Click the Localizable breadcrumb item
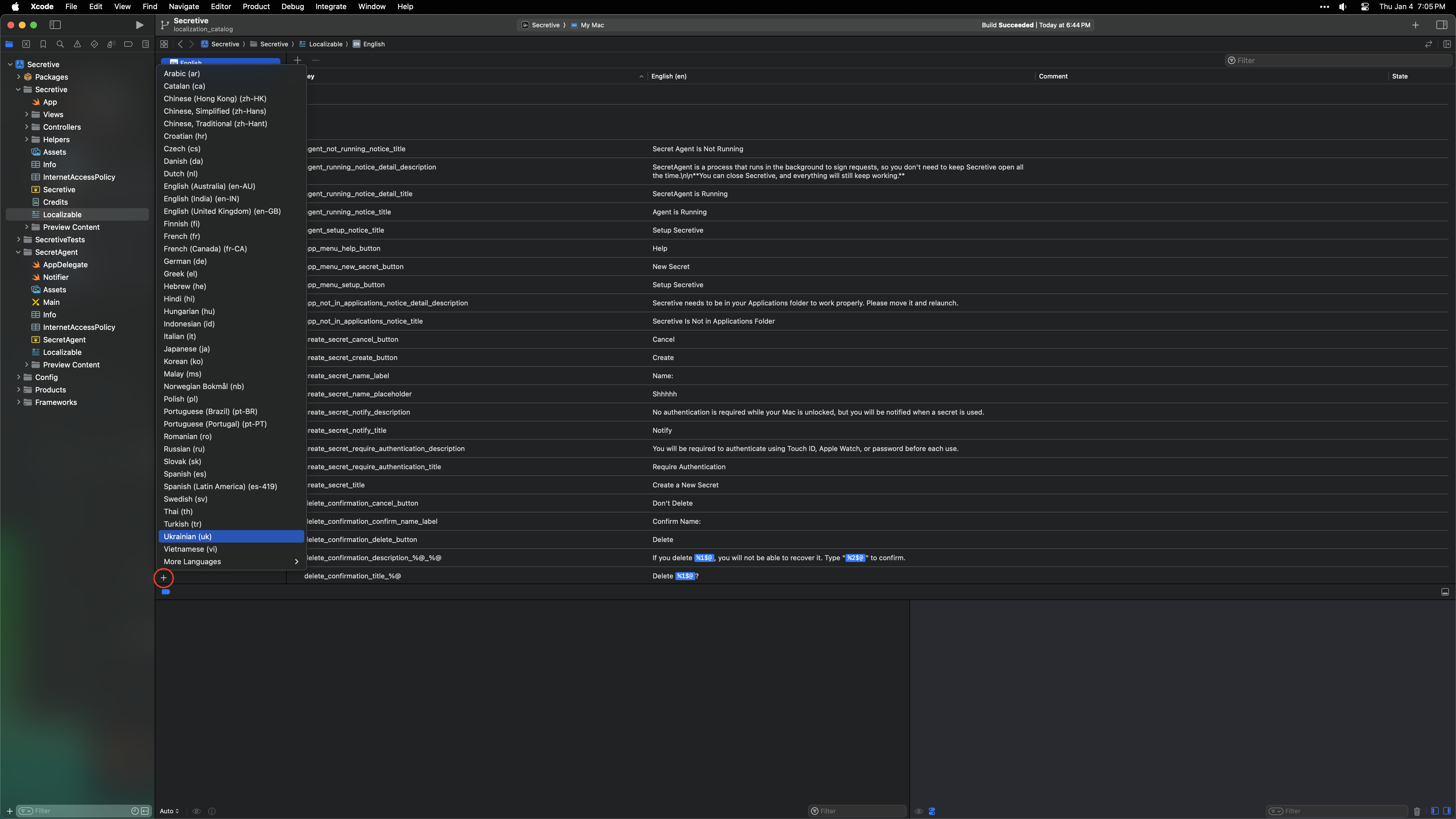1456x819 pixels. (x=325, y=44)
